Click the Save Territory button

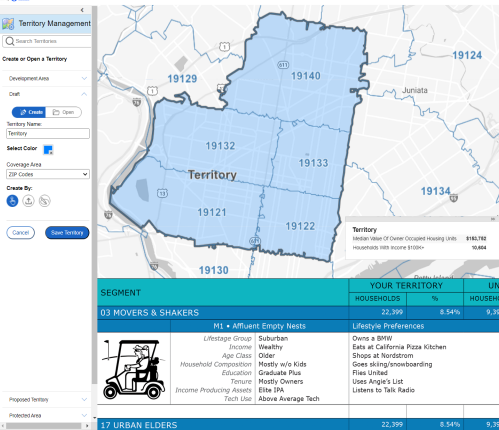(x=67, y=233)
